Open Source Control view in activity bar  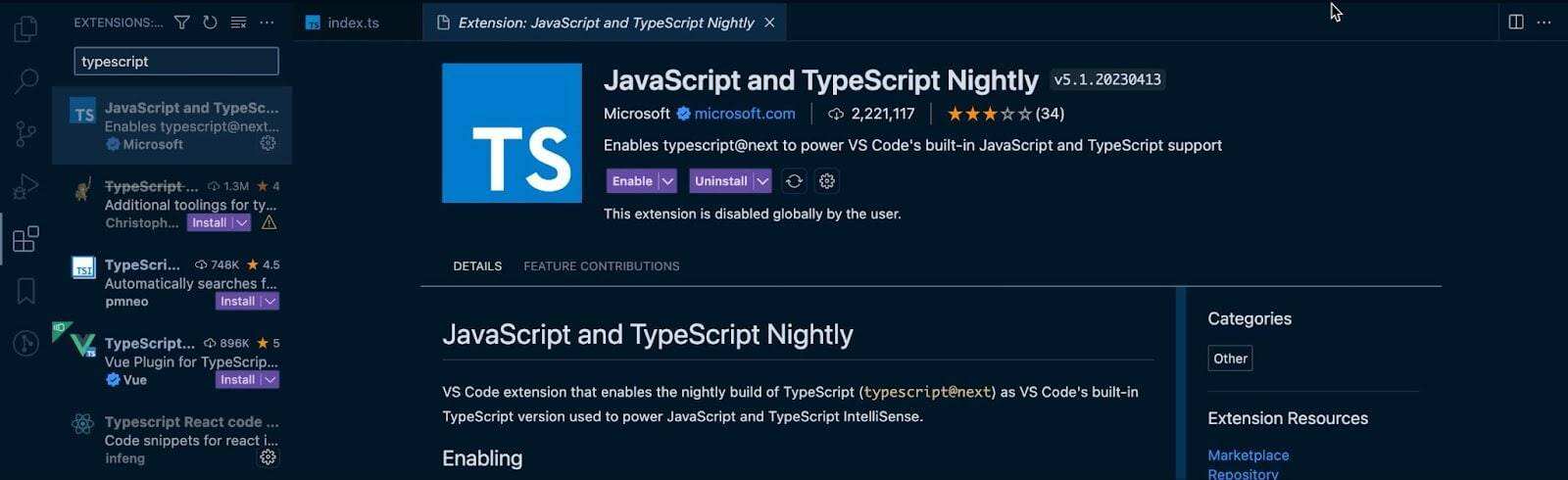tap(25, 133)
